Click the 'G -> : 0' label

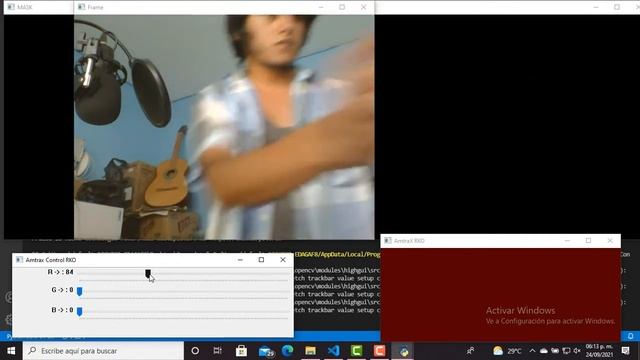(x=62, y=290)
